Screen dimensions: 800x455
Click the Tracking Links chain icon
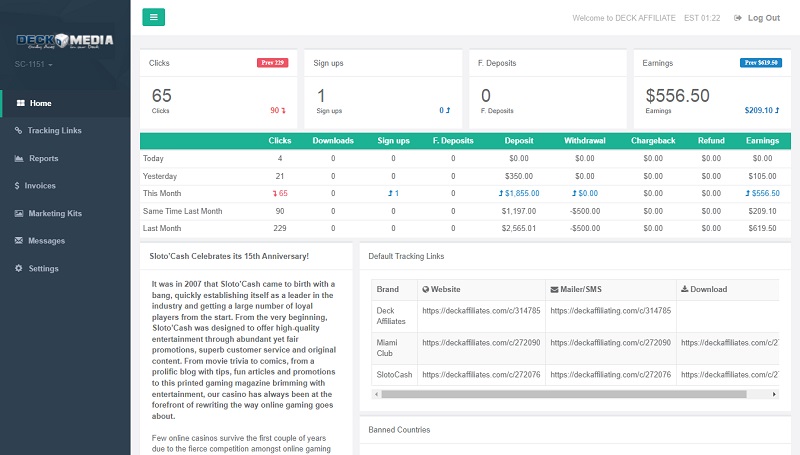pyautogui.click(x=18, y=131)
